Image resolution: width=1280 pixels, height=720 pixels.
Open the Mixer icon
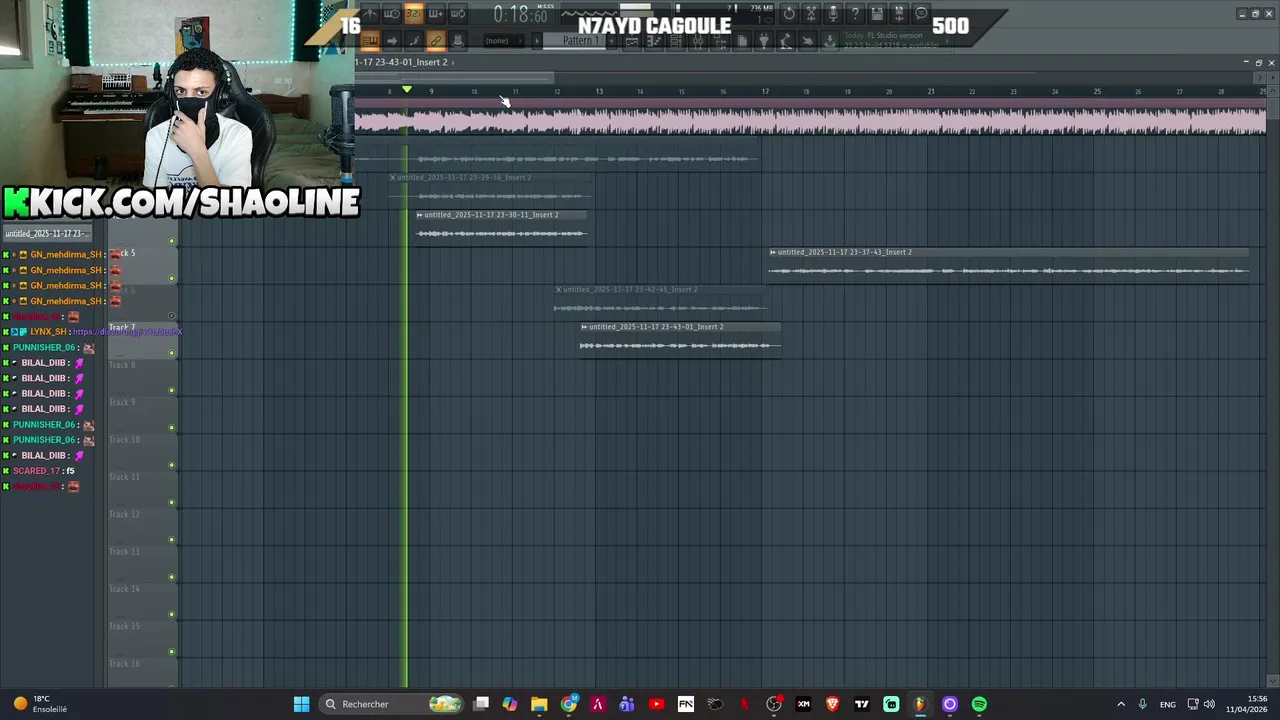point(698,41)
